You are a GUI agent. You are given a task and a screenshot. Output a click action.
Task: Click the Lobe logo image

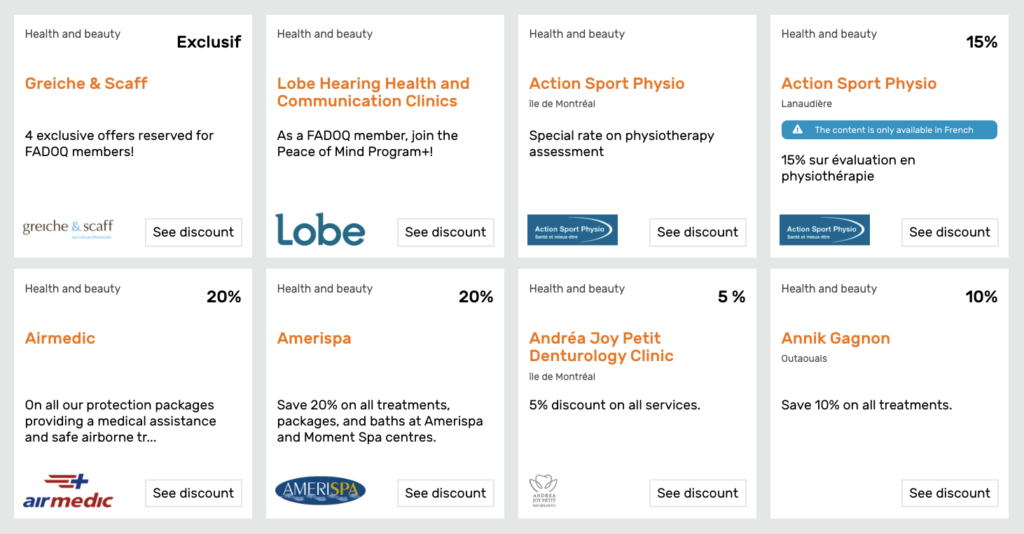tap(320, 229)
